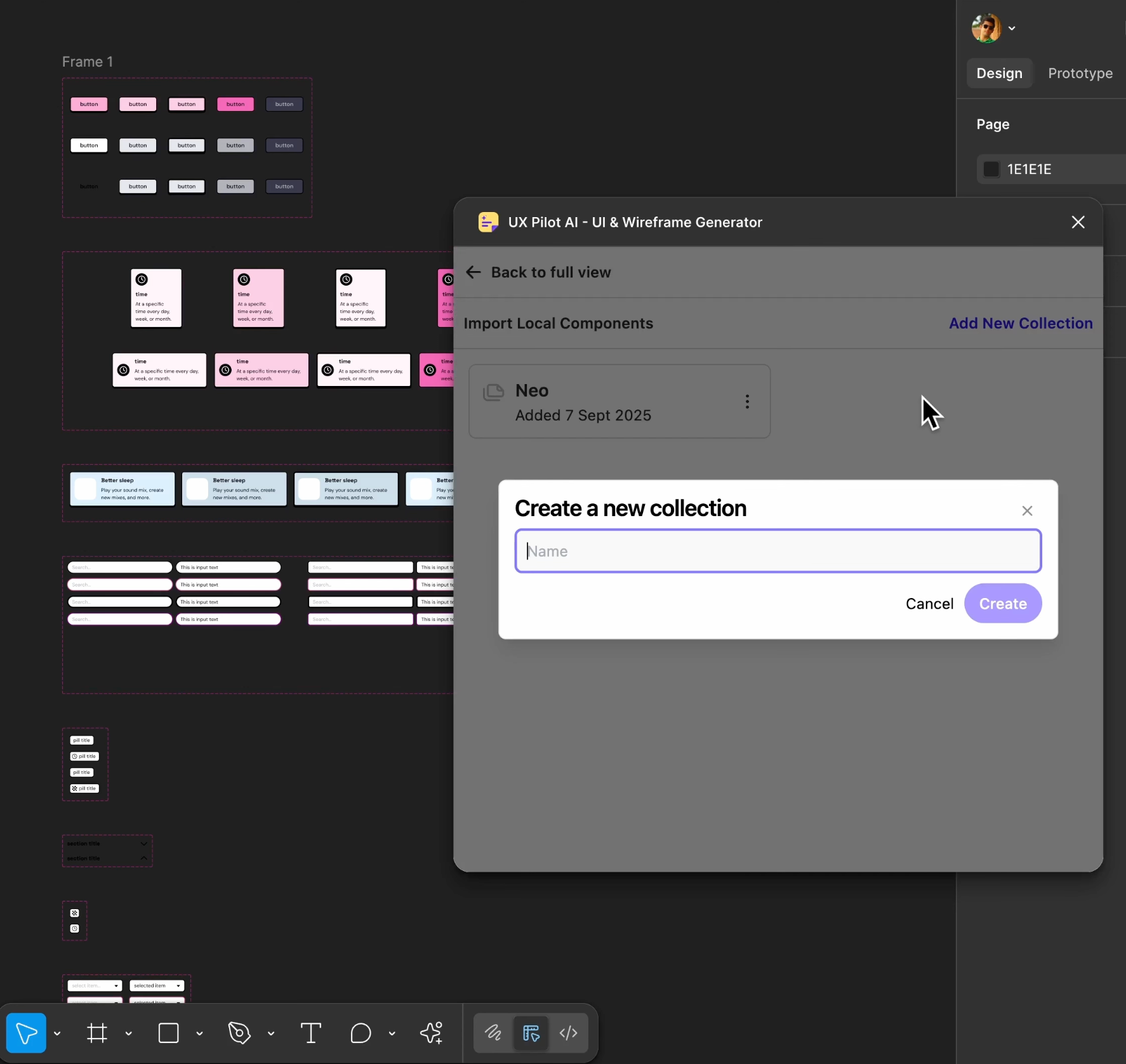The image size is (1126, 1064).
Task: Switch to Draw mode in toolbar
Action: [x=493, y=1033]
